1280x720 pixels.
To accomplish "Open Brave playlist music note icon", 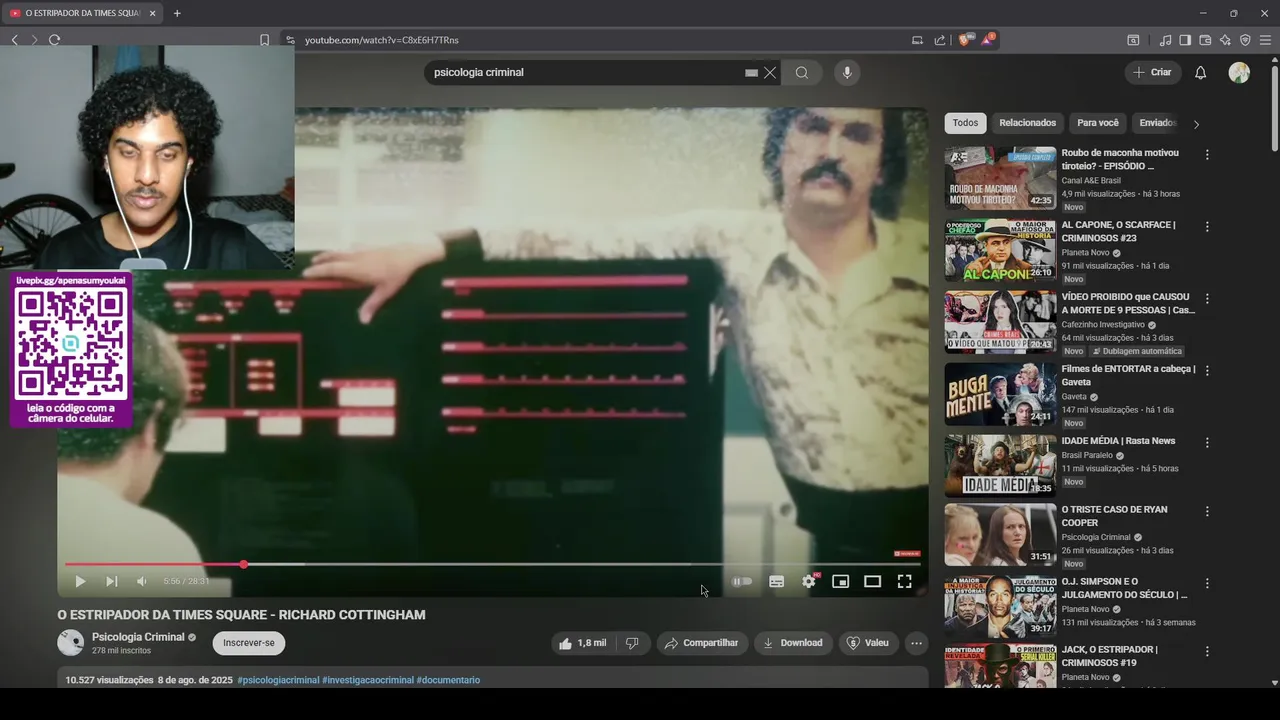I will pos(1165,40).
